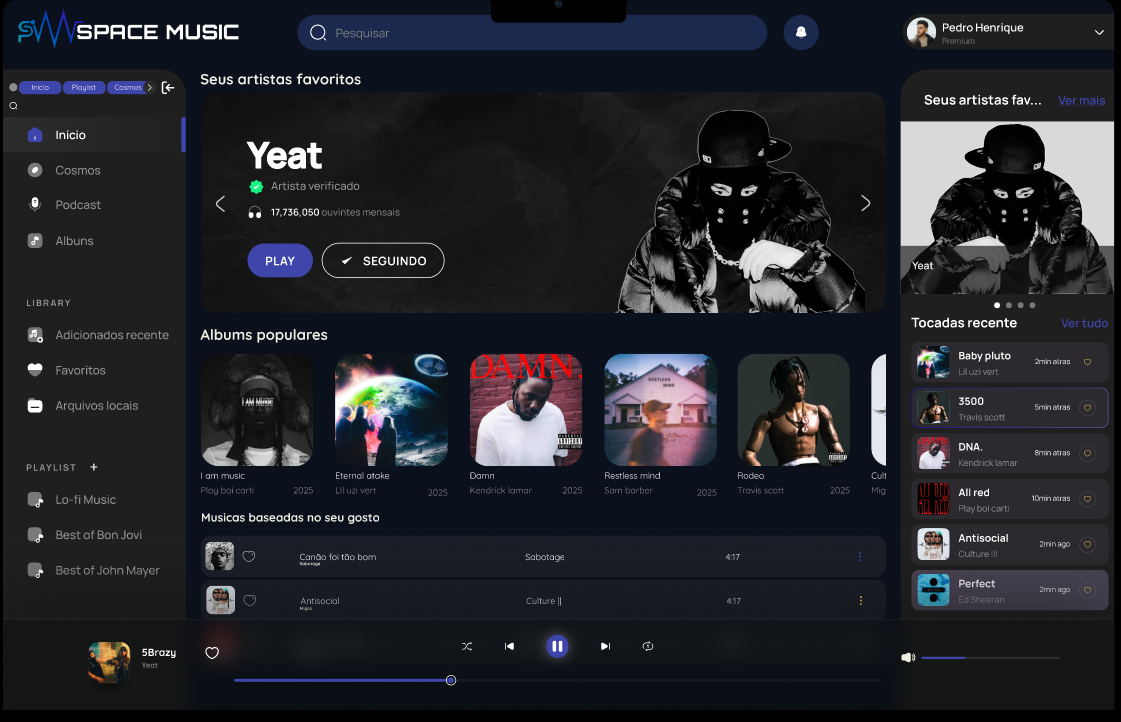Like the Canção foi tão bom track
This screenshot has width=1121, height=722.
point(249,556)
